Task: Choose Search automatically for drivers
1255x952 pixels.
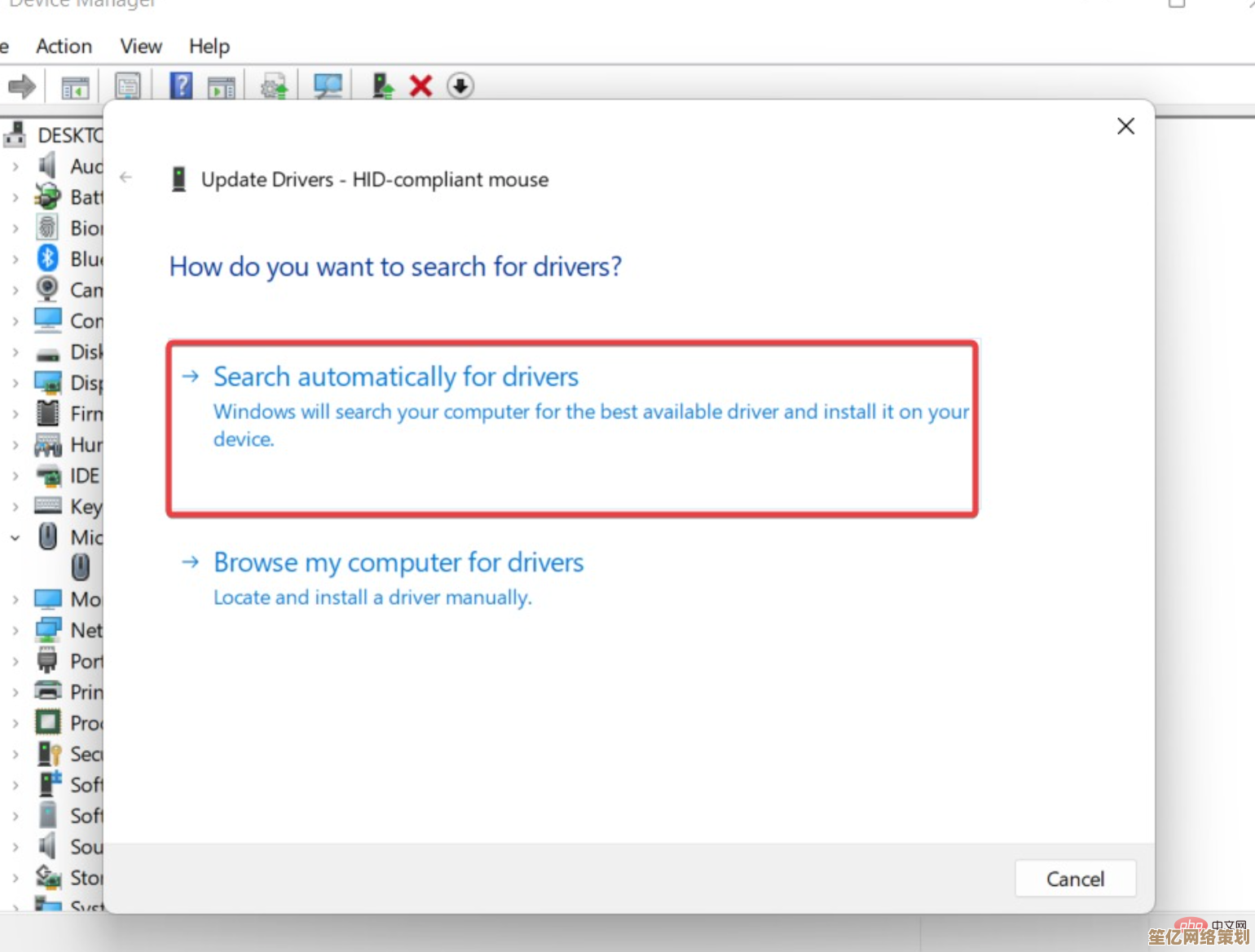Action: coord(395,377)
